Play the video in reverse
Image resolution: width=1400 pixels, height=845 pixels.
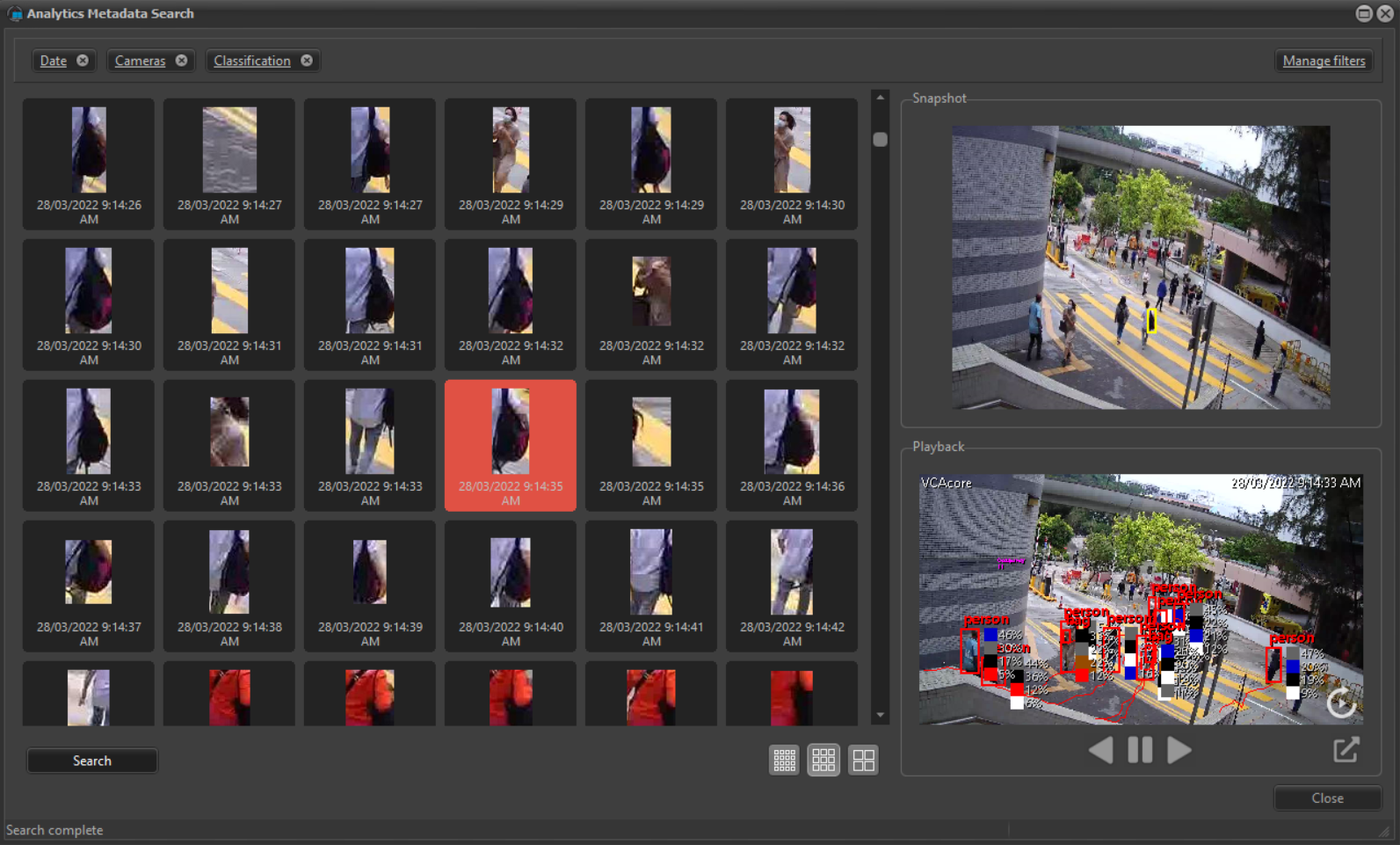[1100, 750]
